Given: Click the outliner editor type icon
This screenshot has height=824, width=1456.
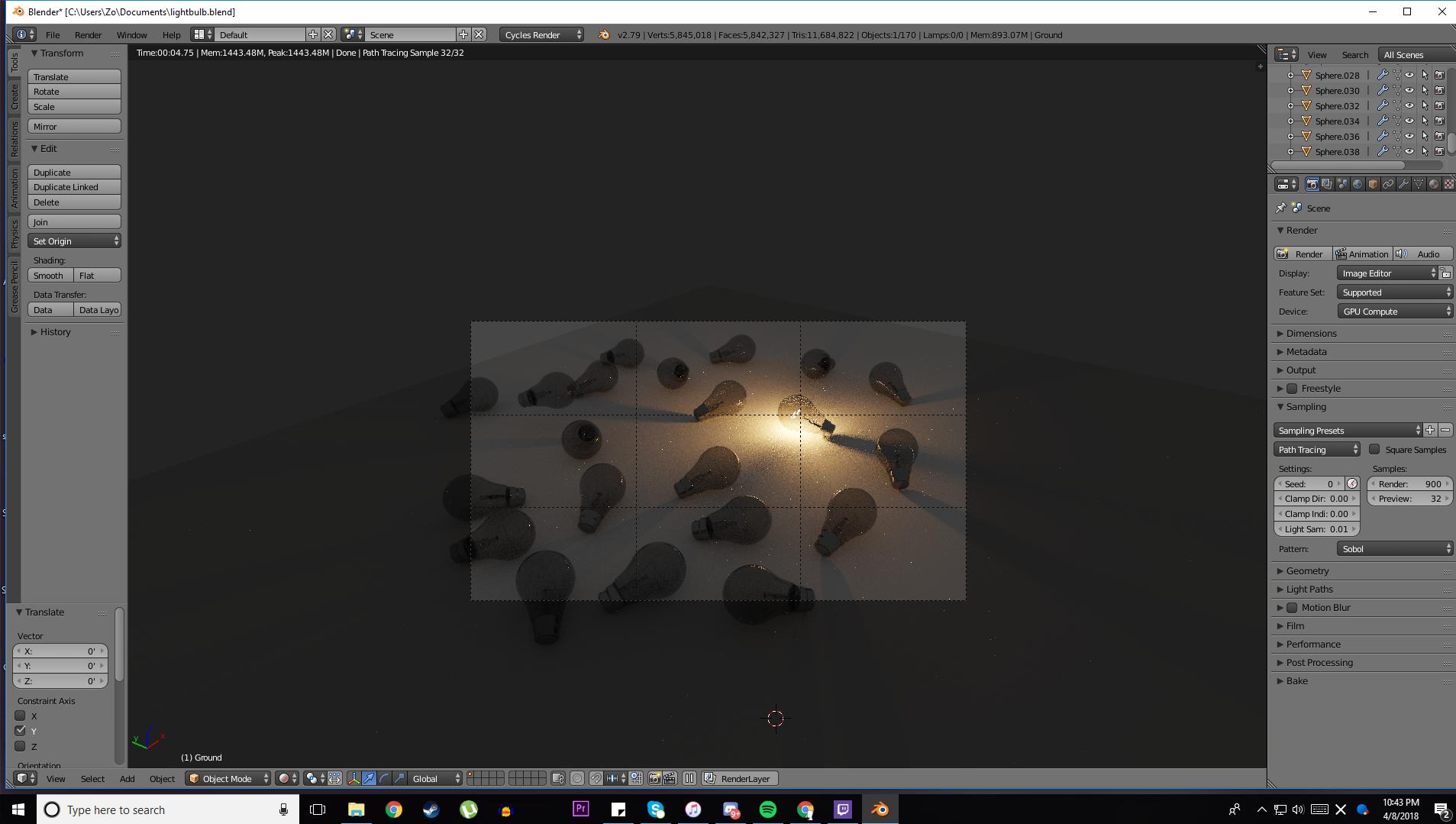Looking at the screenshot, I should [1287, 54].
